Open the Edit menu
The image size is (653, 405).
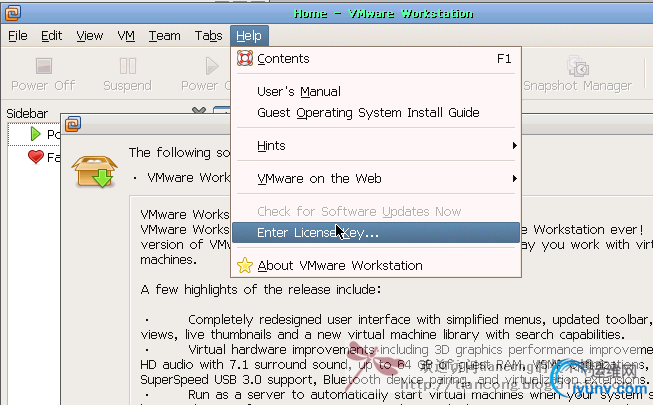tap(51, 36)
